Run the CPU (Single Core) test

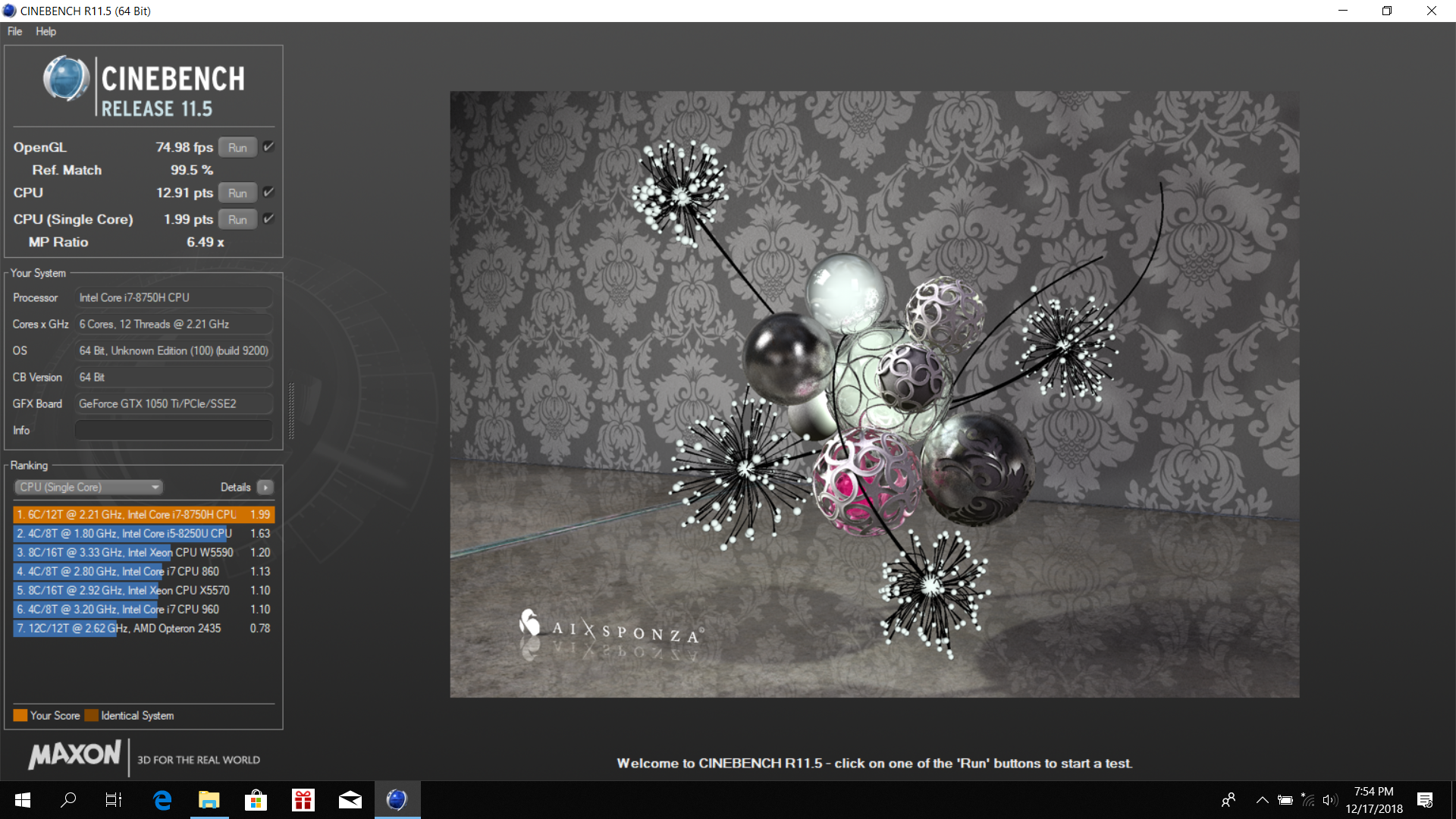pos(237,220)
